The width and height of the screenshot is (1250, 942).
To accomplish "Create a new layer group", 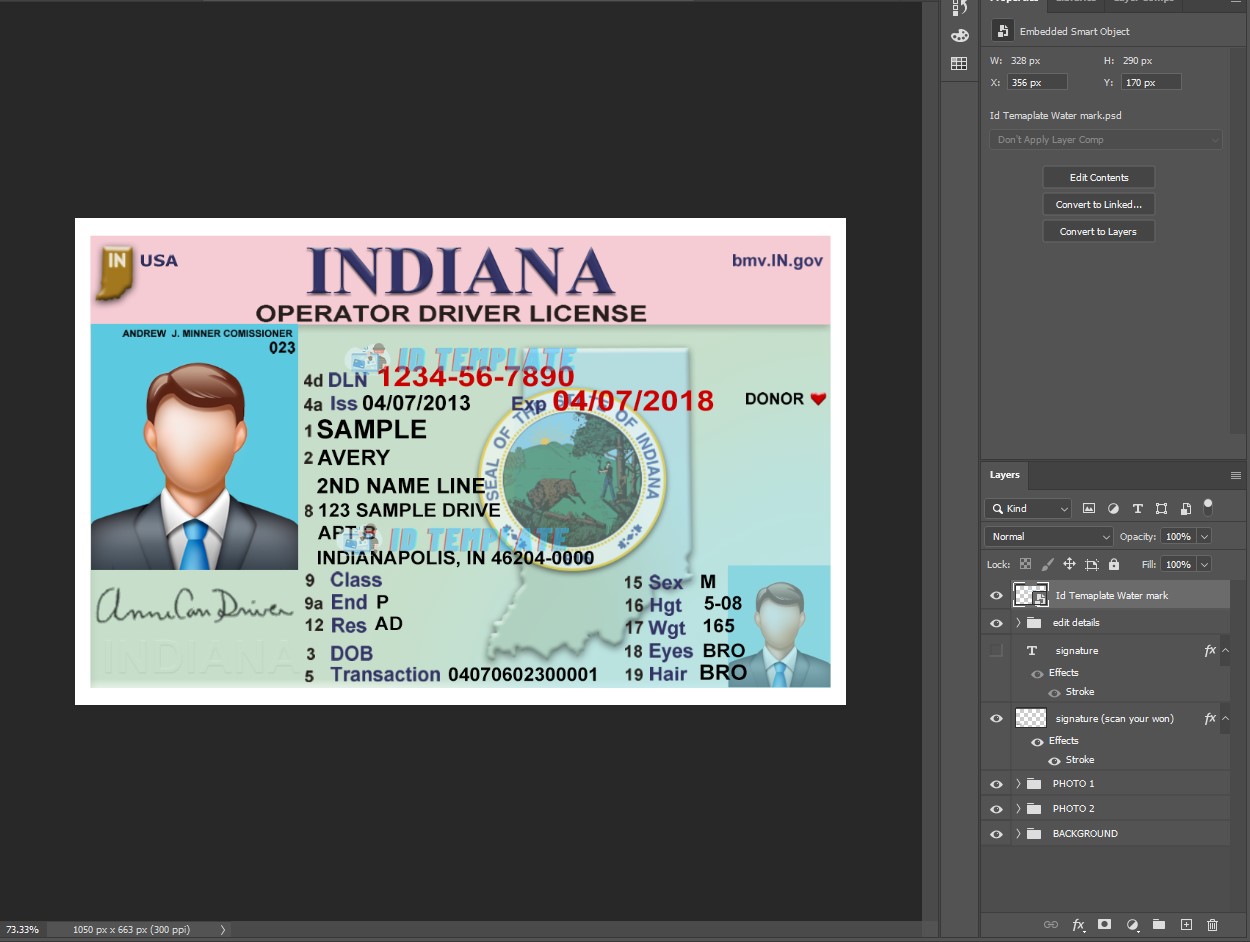I will (x=1159, y=925).
